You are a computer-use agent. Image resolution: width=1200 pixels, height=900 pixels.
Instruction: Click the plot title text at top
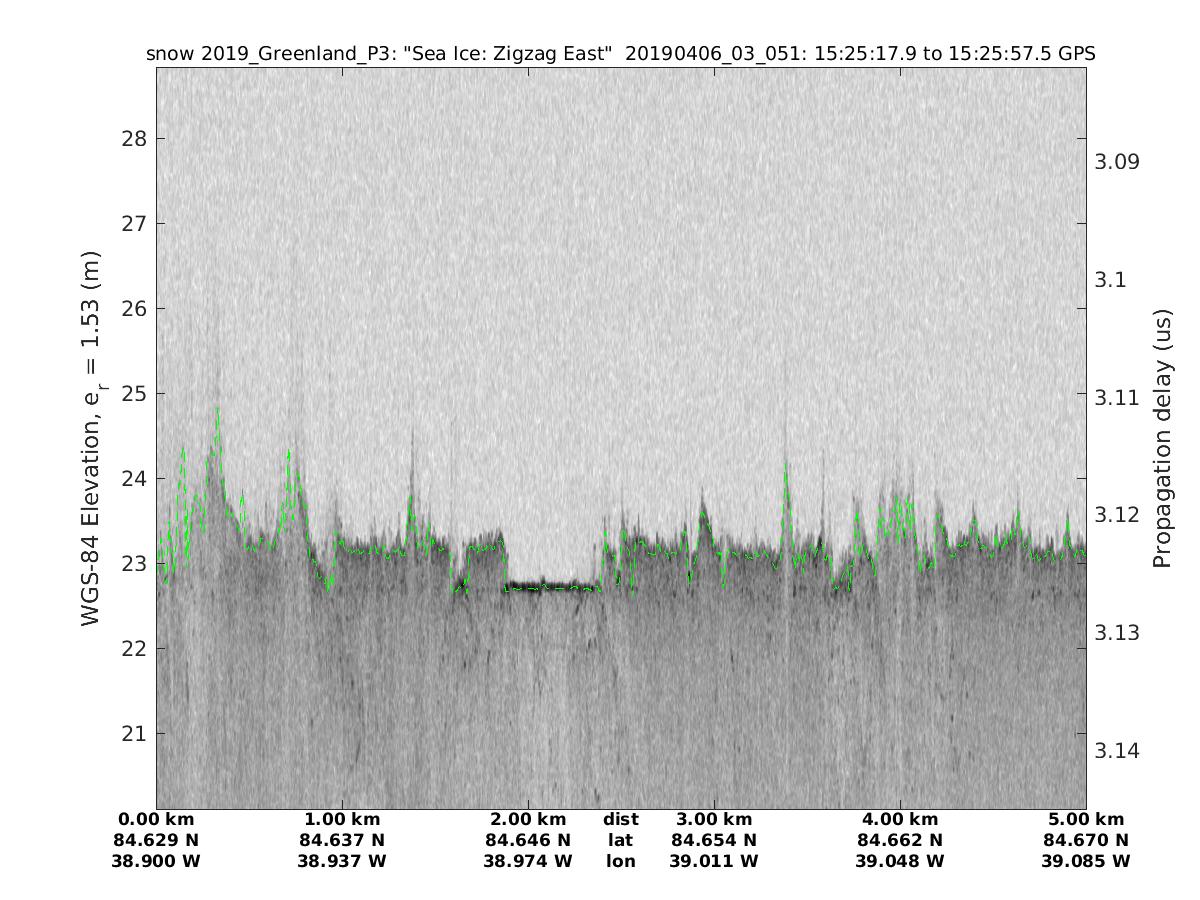click(621, 54)
